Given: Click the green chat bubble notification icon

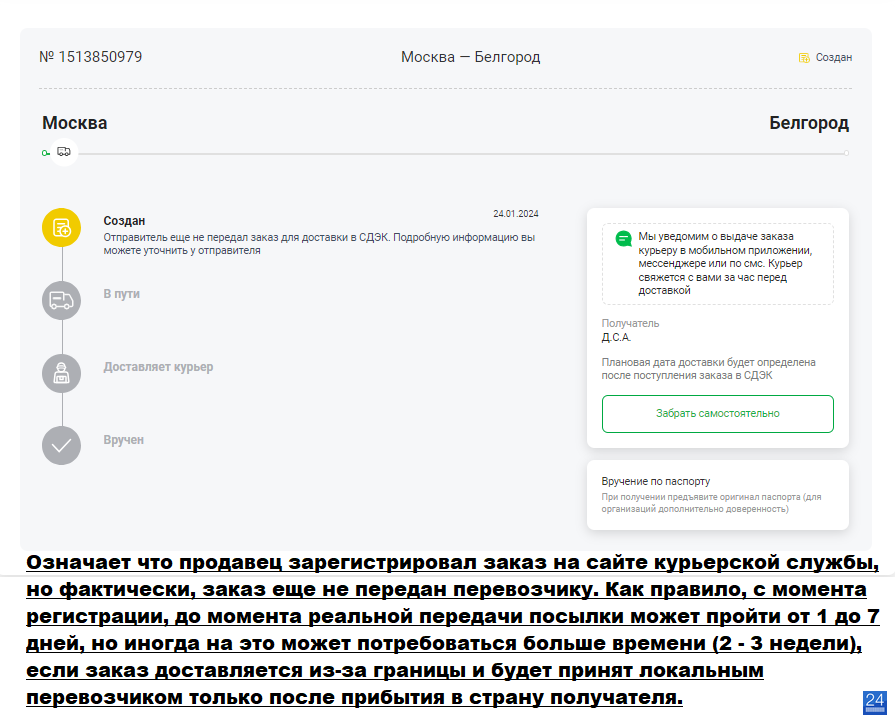Looking at the screenshot, I should [x=623, y=239].
